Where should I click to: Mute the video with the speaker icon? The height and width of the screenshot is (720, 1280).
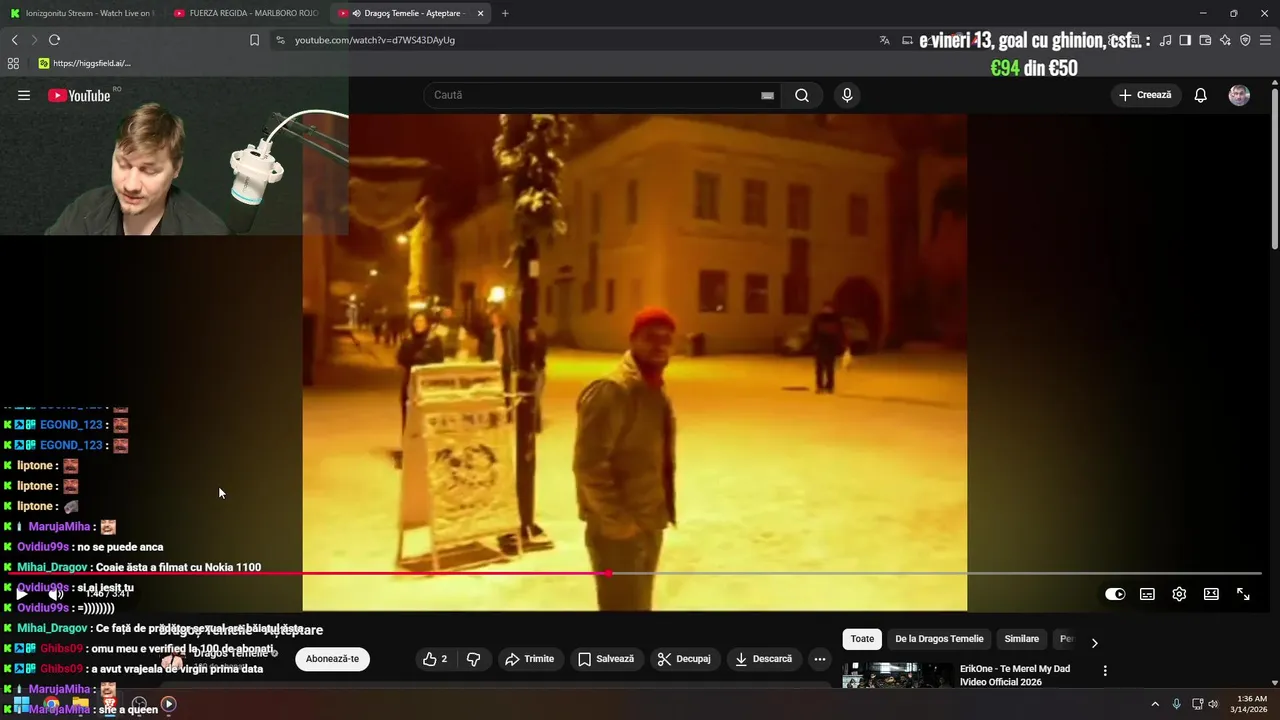coord(56,594)
